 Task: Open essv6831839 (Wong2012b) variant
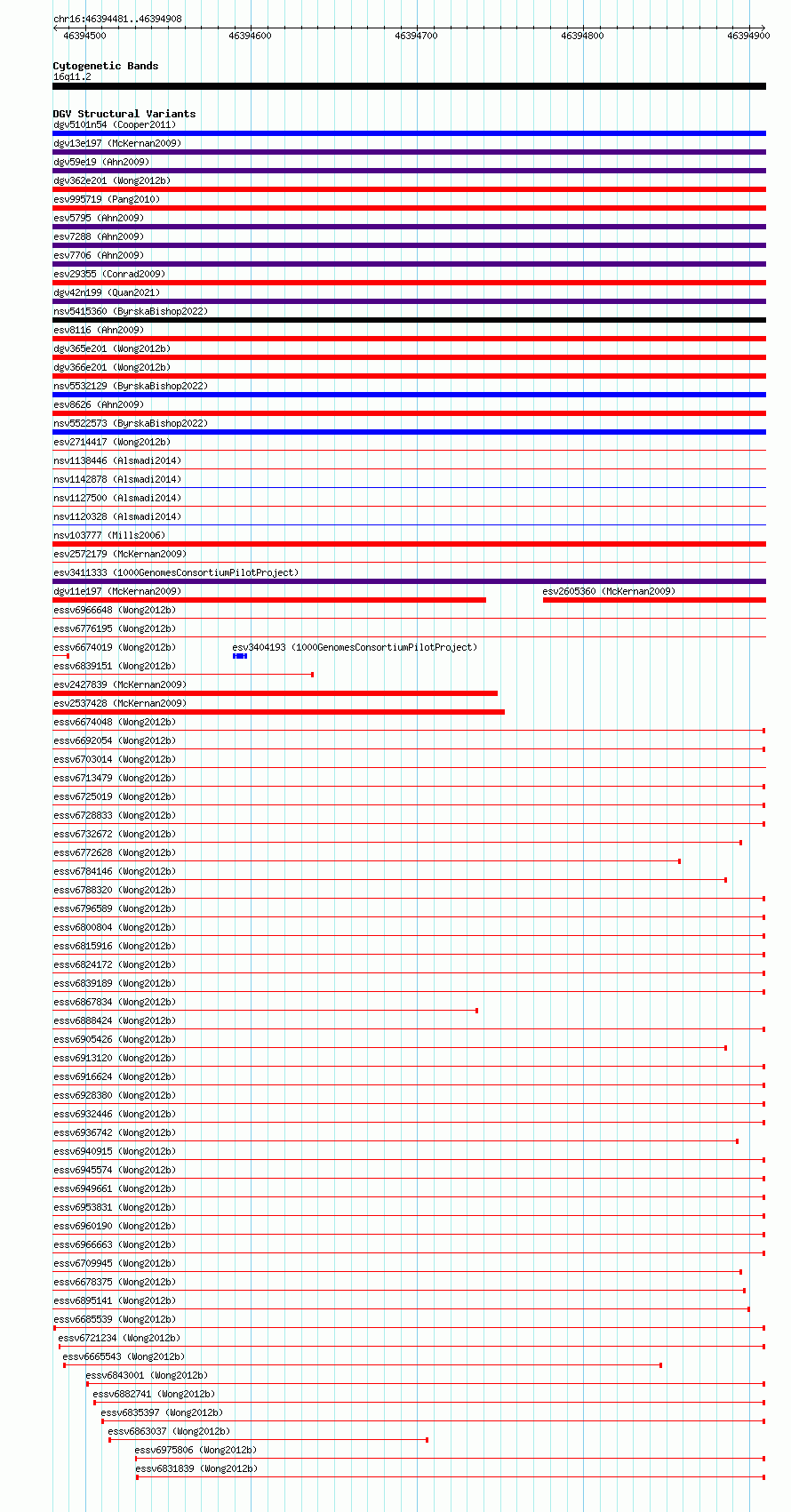[196, 1468]
